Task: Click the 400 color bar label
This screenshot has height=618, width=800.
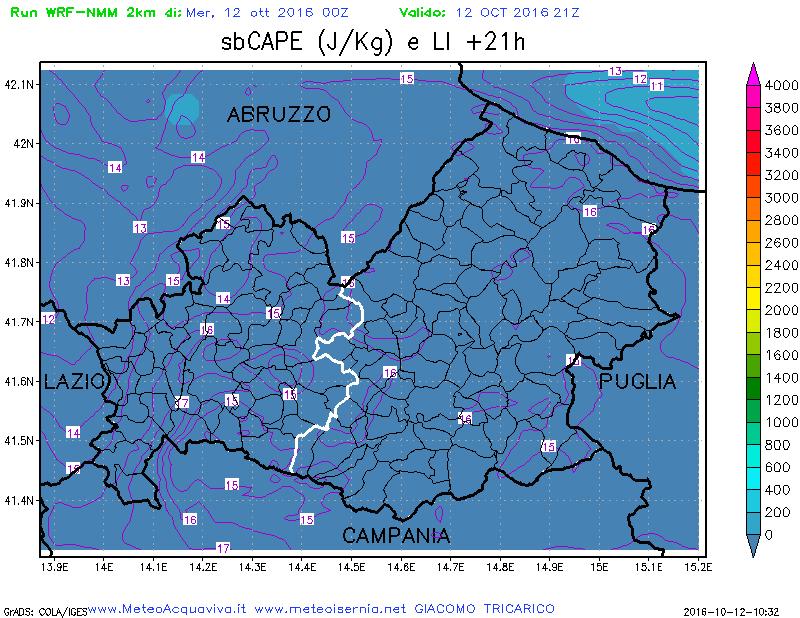Action: pyautogui.click(x=777, y=489)
